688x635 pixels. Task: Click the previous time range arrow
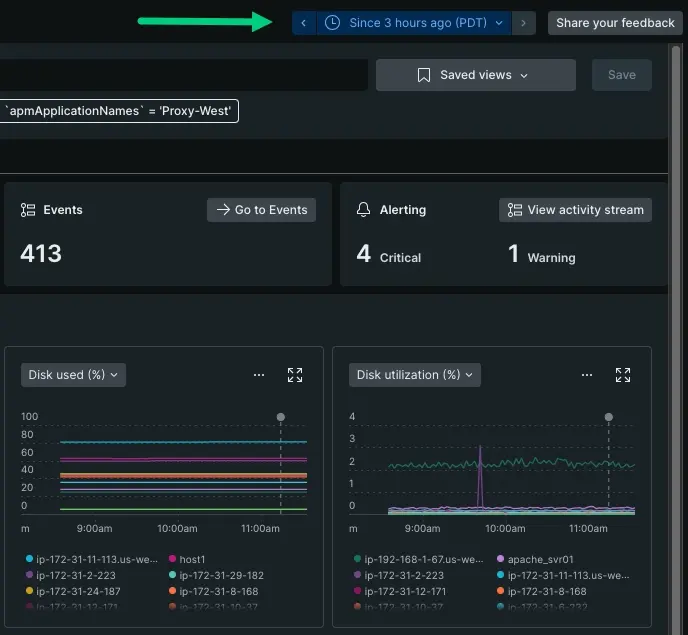[x=304, y=23]
